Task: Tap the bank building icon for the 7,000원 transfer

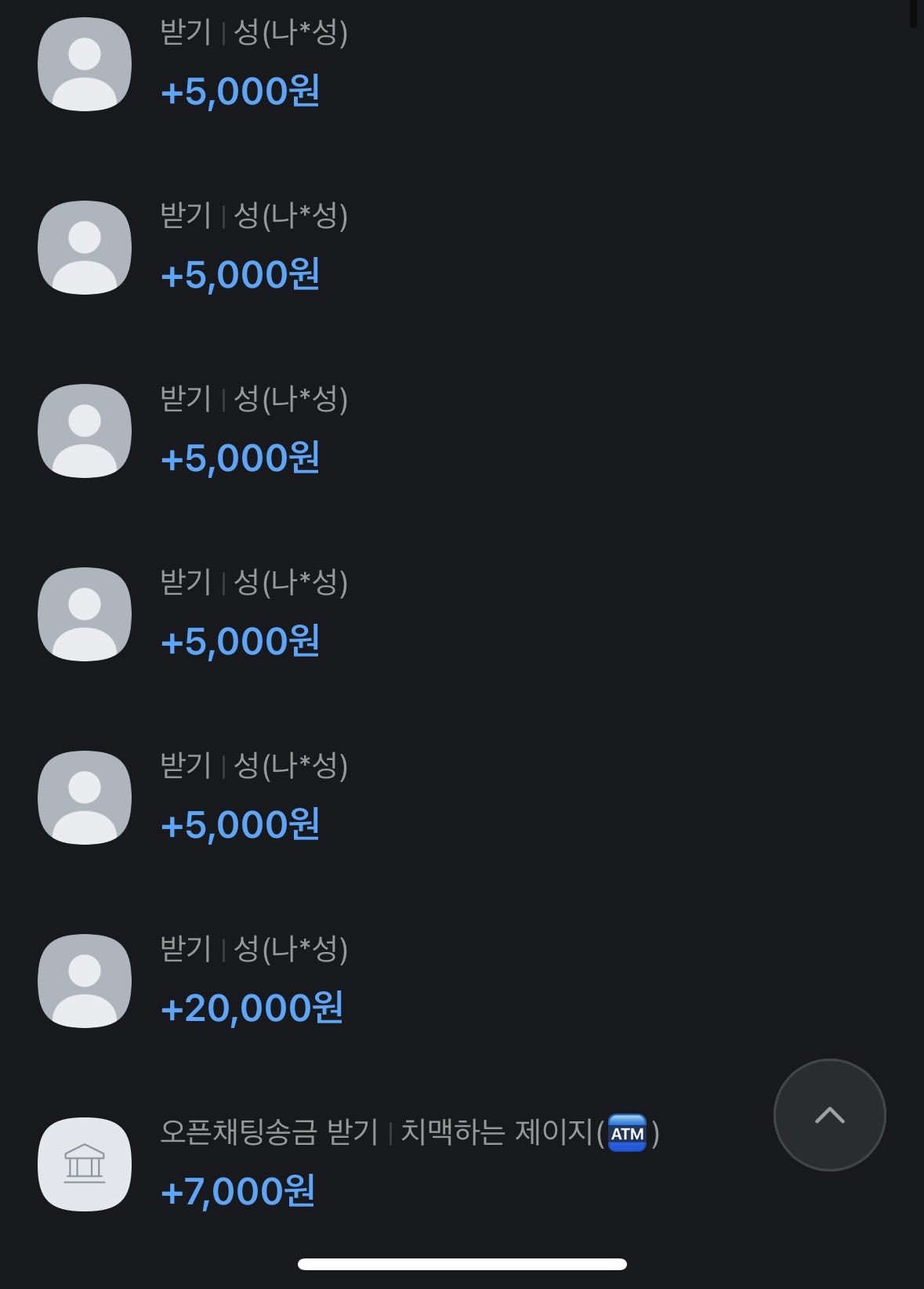Action: pyautogui.click(x=85, y=1164)
